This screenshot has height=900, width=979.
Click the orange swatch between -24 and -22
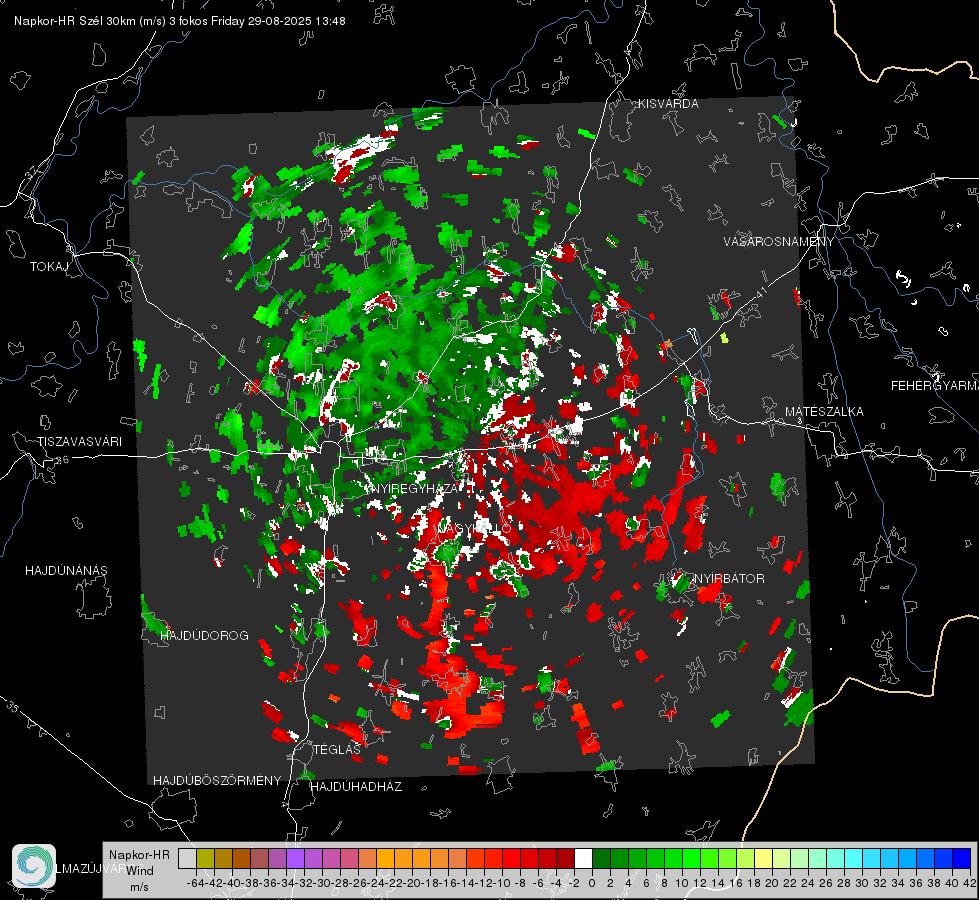385,859
